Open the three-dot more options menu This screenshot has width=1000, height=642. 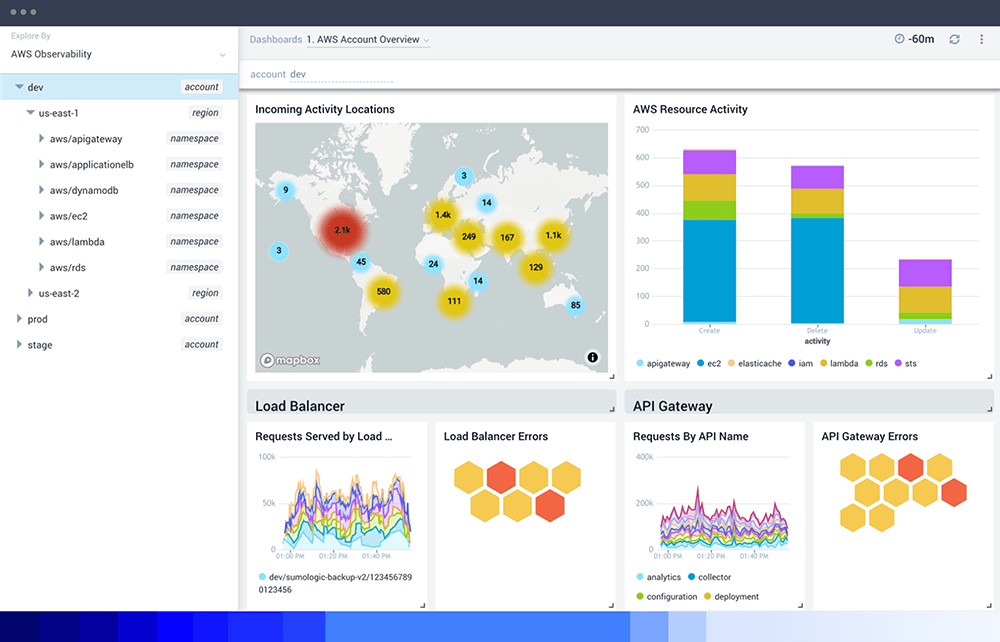coord(981,40)
